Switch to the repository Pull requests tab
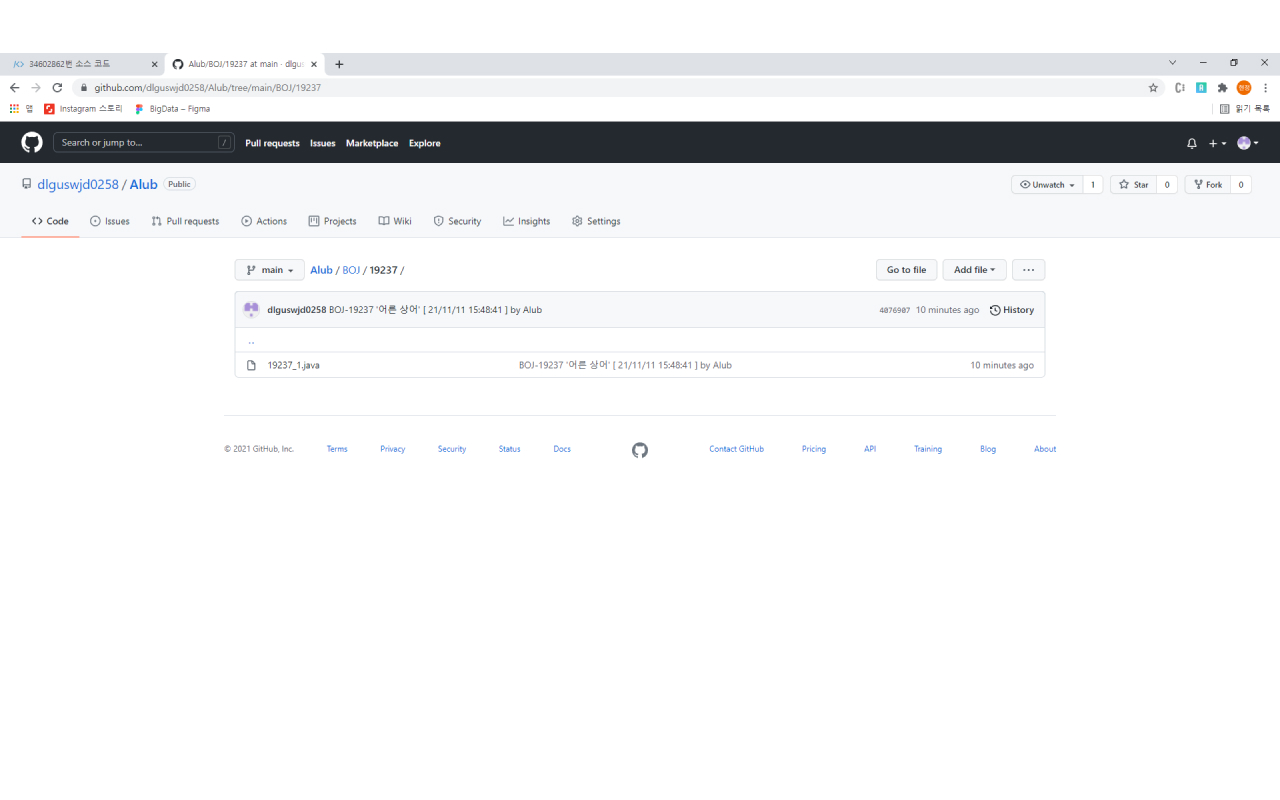The width and height of the screenshot is (1280, 800). tap(185, 221)
